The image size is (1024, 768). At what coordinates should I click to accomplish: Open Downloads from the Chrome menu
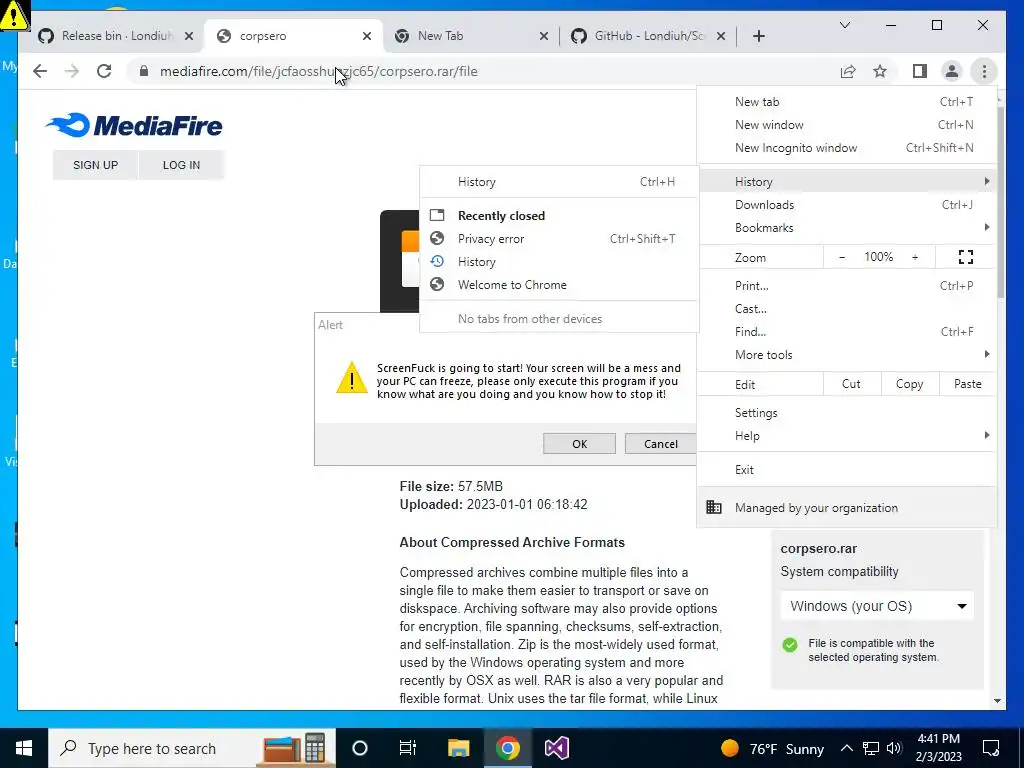847,205
